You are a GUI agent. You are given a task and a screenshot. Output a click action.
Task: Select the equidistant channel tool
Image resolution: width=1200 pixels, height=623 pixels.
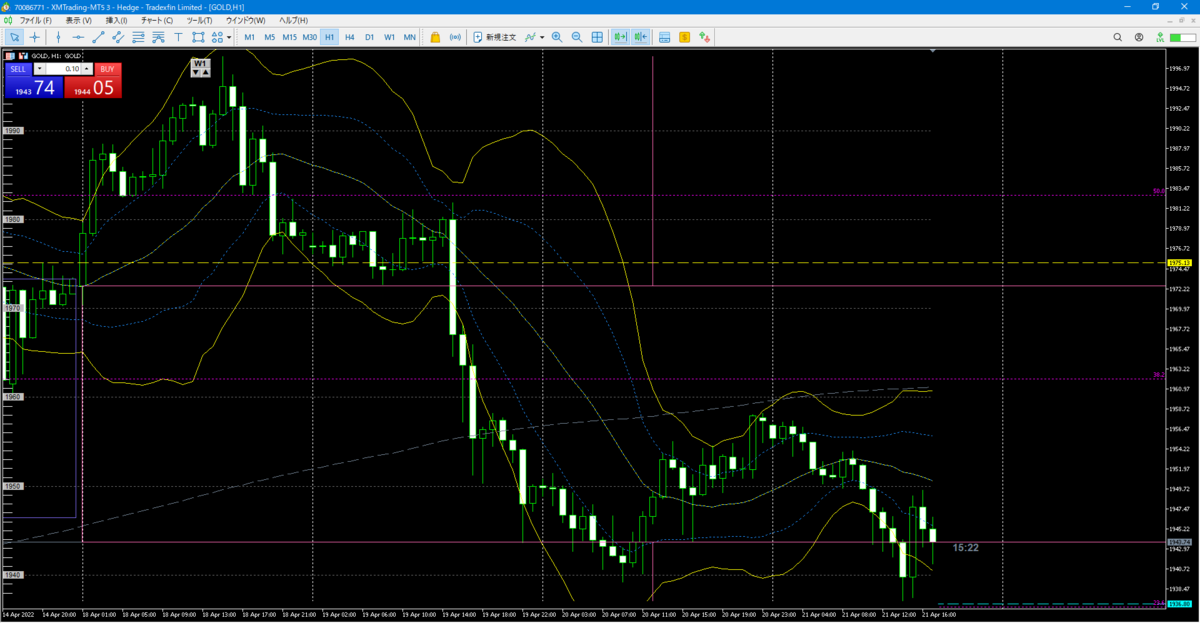point(118,37)
